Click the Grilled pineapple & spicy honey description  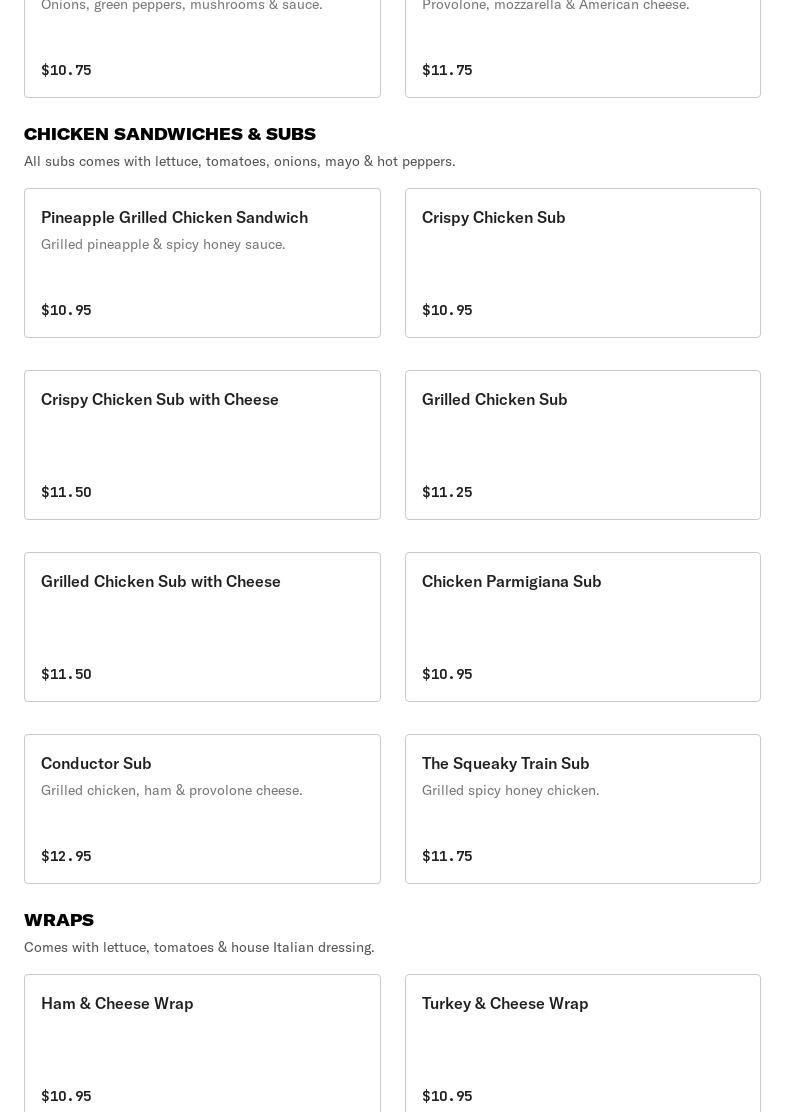click(x=163, y=244)
